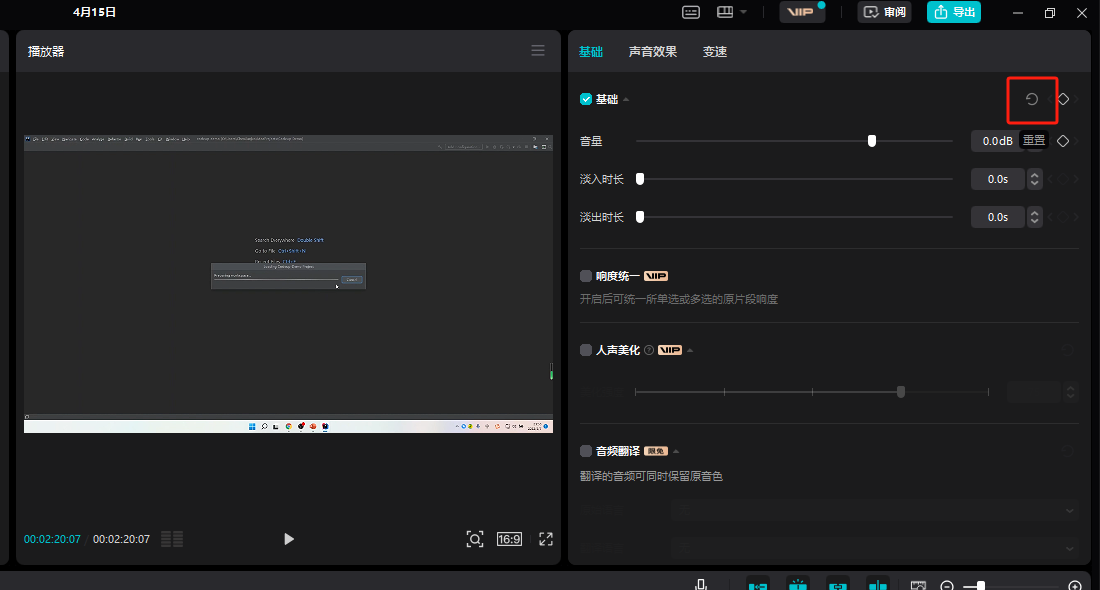Open the keyboard shortcuts icon in title bar

click(691, 12)
